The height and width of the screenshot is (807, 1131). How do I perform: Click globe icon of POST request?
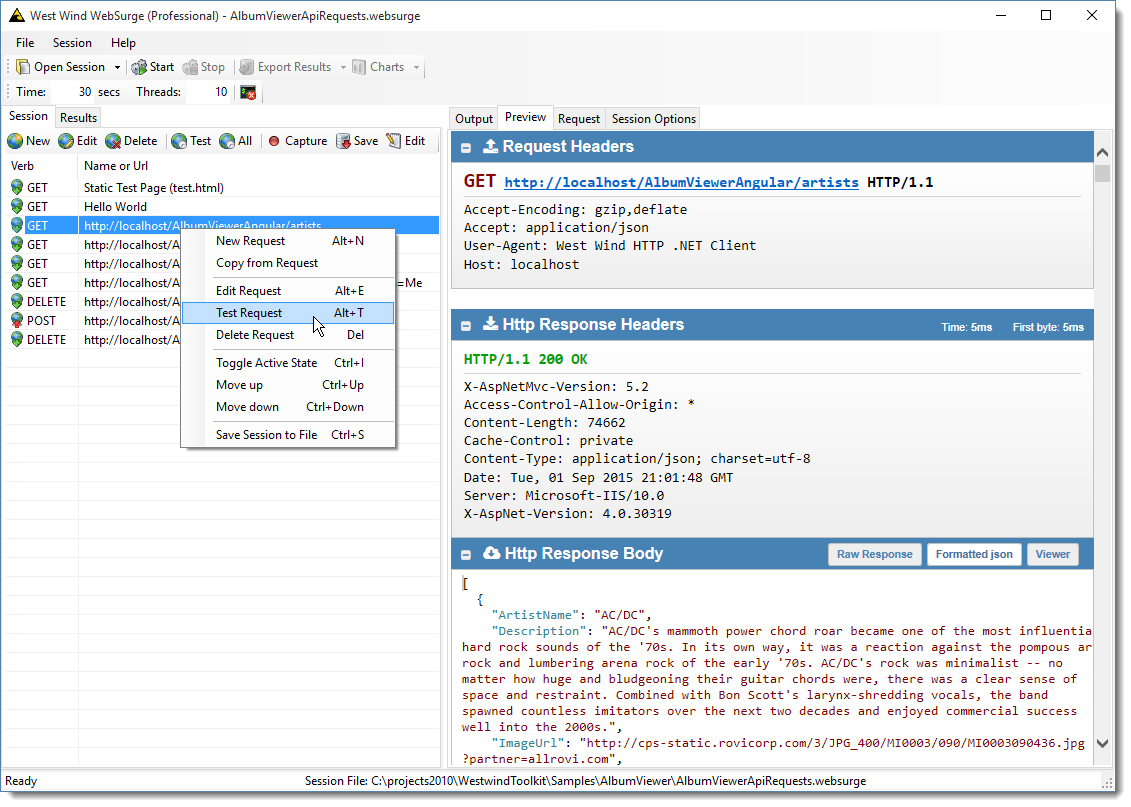pos(17,320)
